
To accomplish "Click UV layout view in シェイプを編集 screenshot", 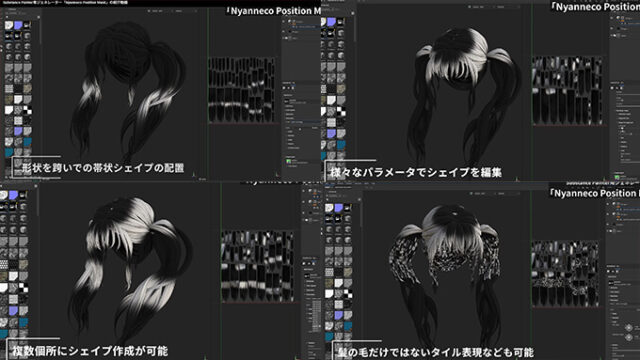I will (x=567, y=91).
